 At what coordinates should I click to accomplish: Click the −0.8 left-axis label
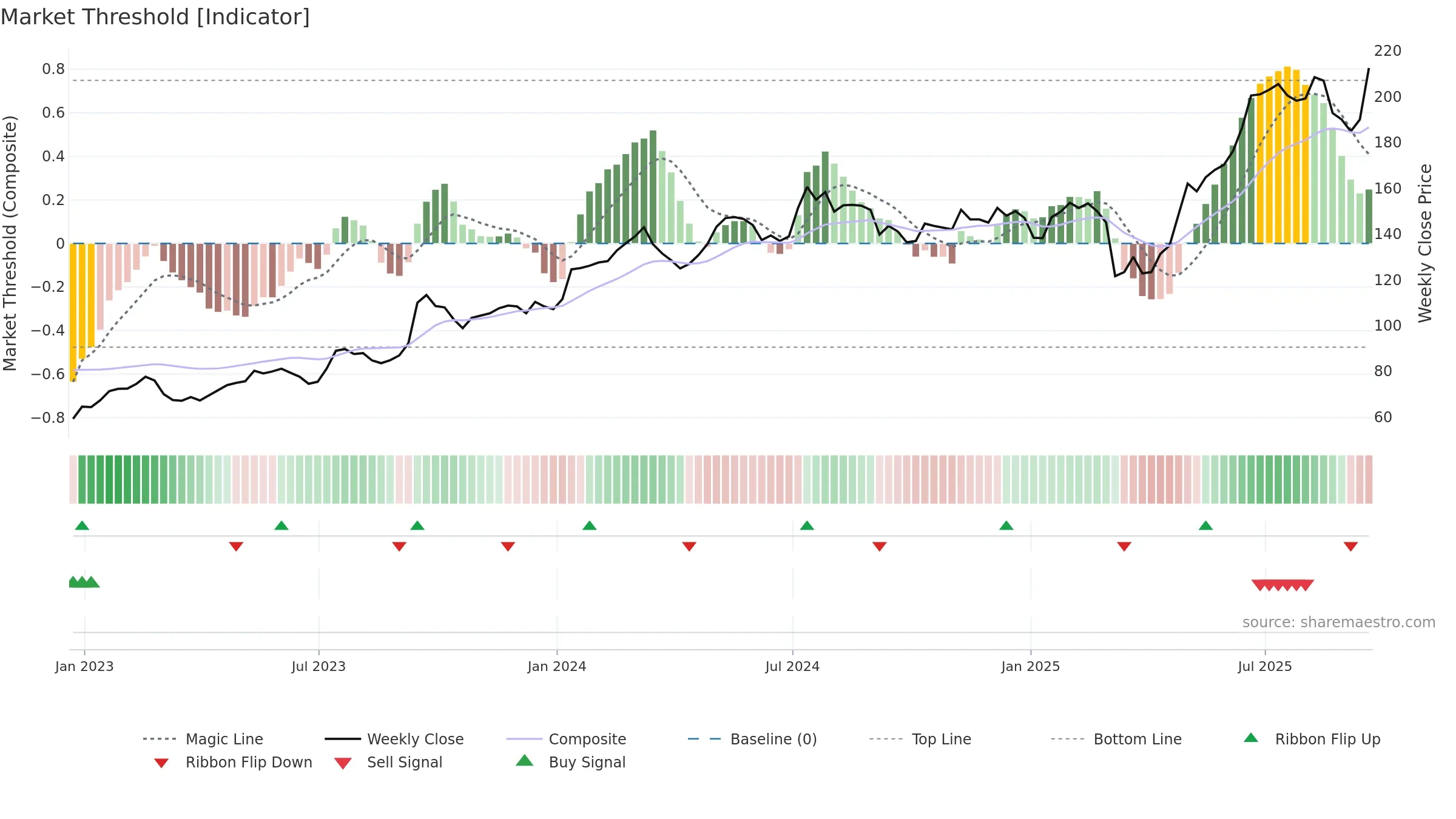[48, 418]
